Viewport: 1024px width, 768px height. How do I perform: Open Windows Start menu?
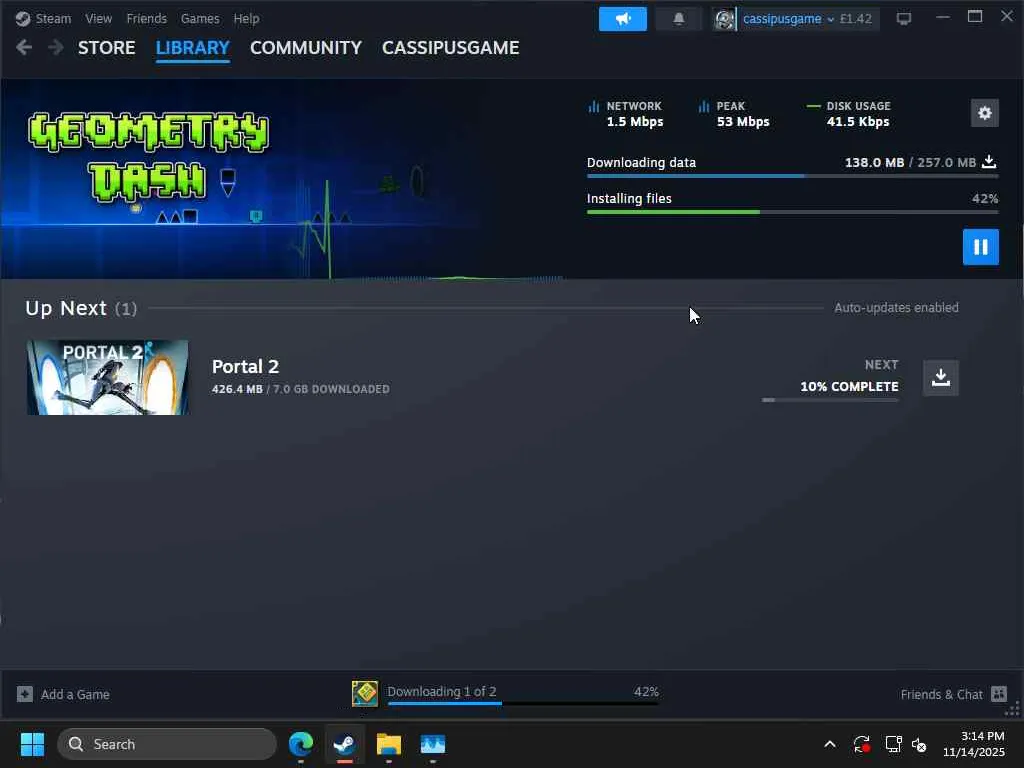[32, 744]
